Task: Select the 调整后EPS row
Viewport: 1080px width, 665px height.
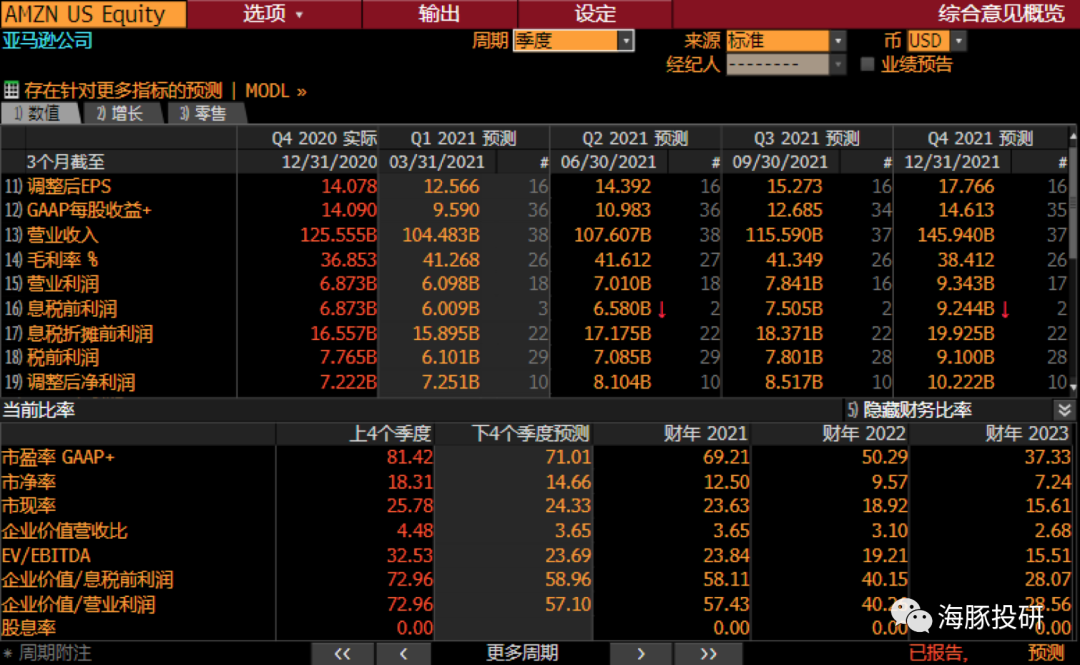Action: pyautogui.click(x=535, y=187)
